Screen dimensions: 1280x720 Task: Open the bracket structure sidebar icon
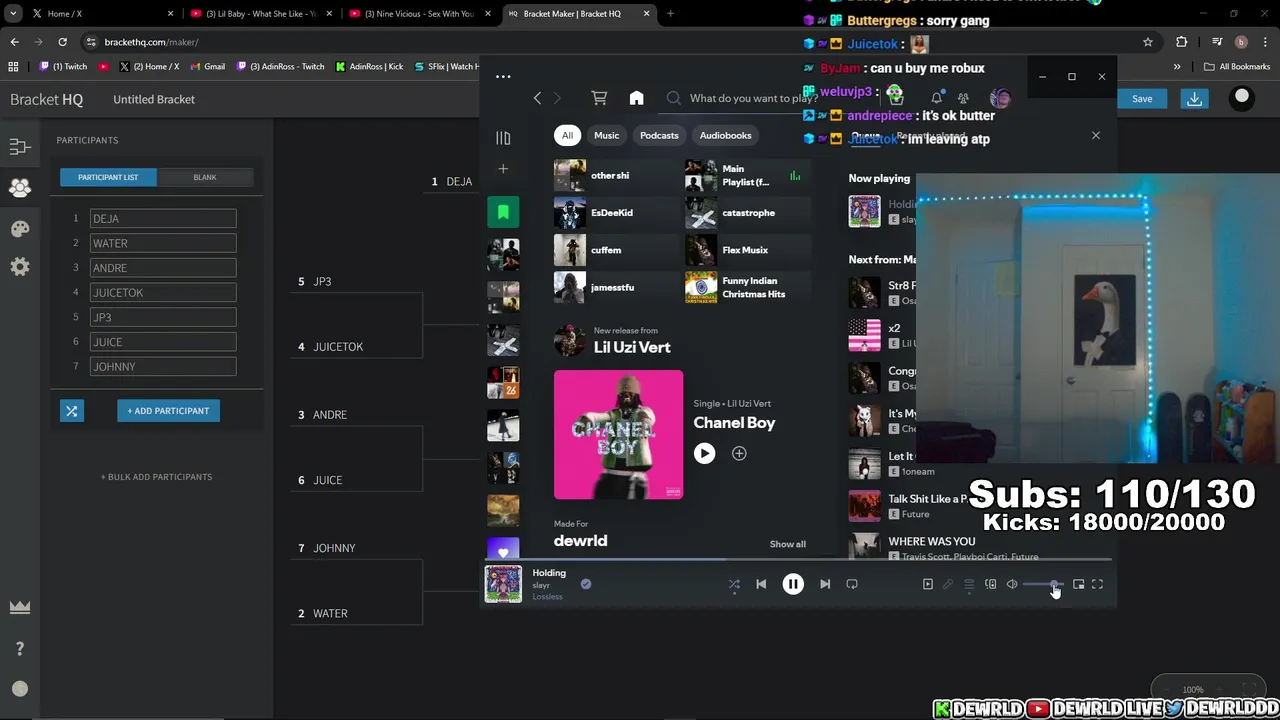pos(20,147)
